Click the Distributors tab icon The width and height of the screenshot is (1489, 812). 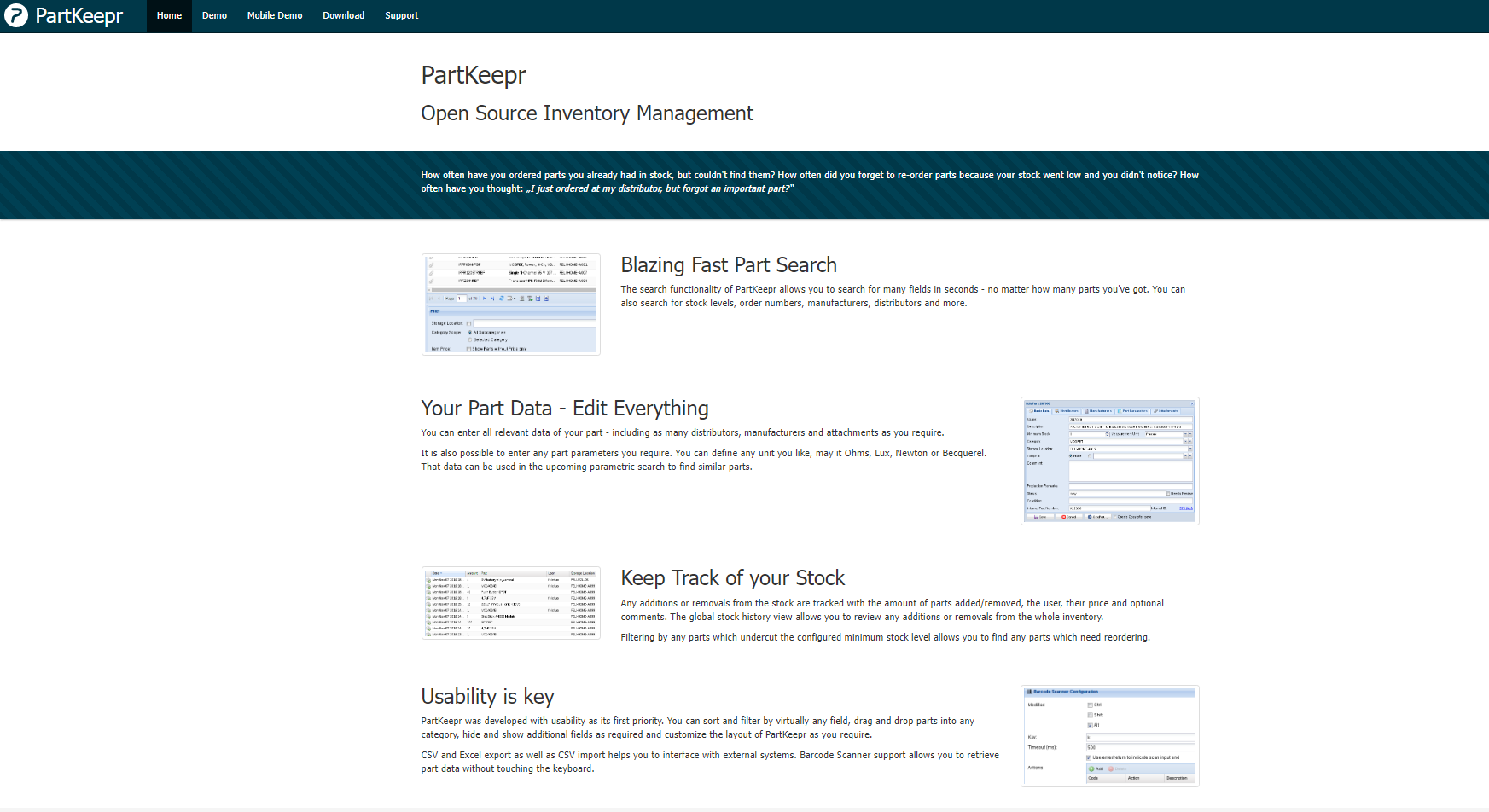tap(1057, 410)
